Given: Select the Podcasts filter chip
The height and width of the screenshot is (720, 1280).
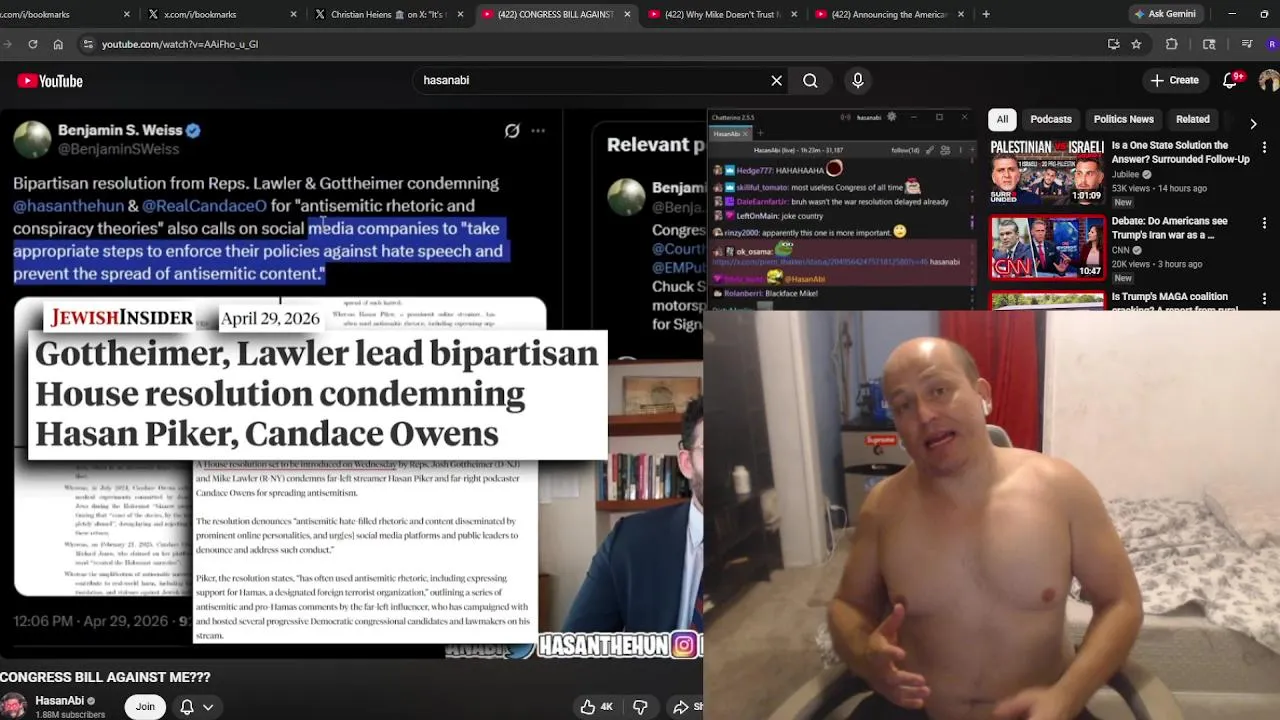Looking at the screenshot, I should pyautogui.click(x=1051, y=119).
